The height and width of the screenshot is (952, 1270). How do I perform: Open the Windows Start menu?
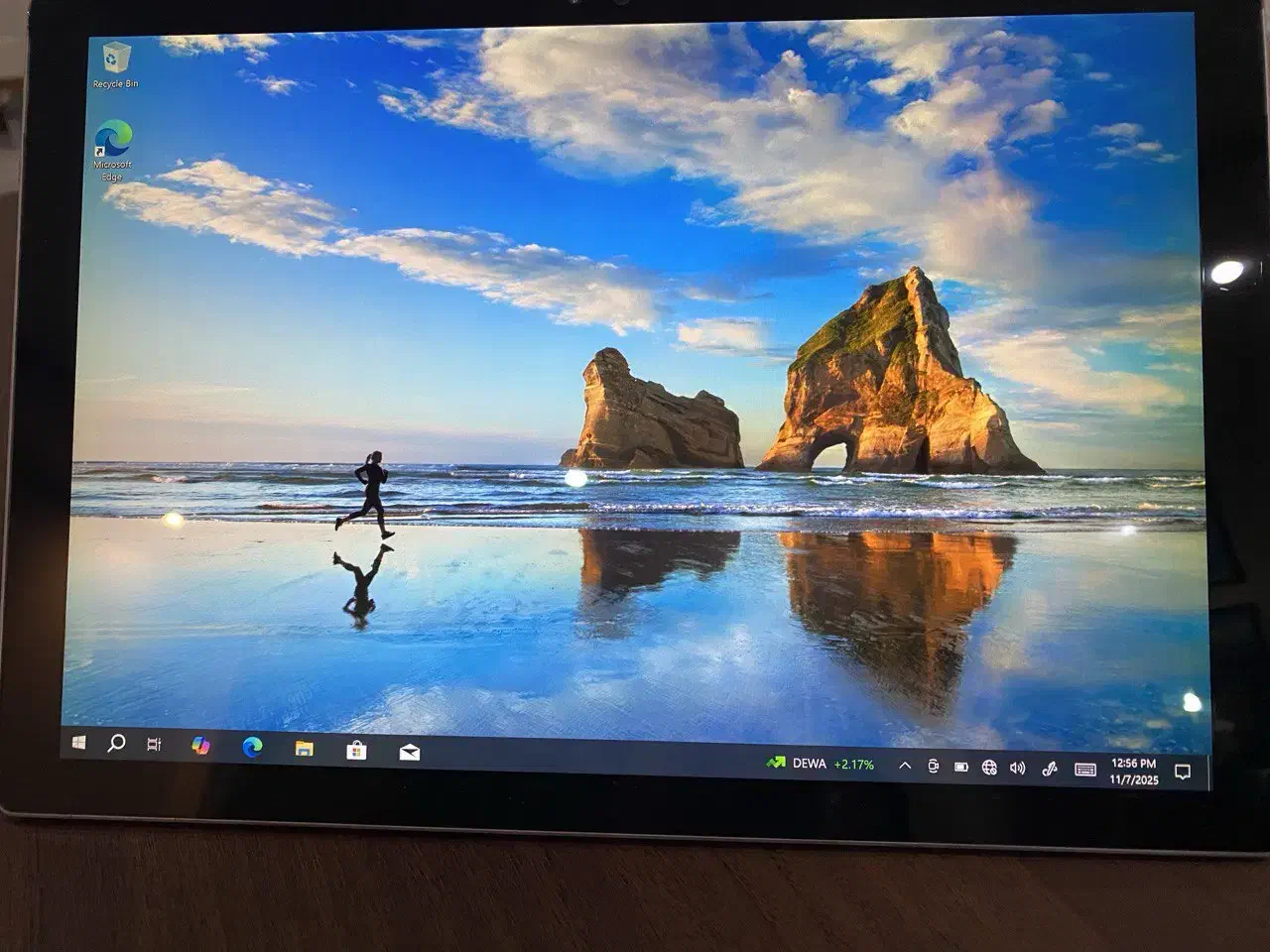(x=79, y=743)
